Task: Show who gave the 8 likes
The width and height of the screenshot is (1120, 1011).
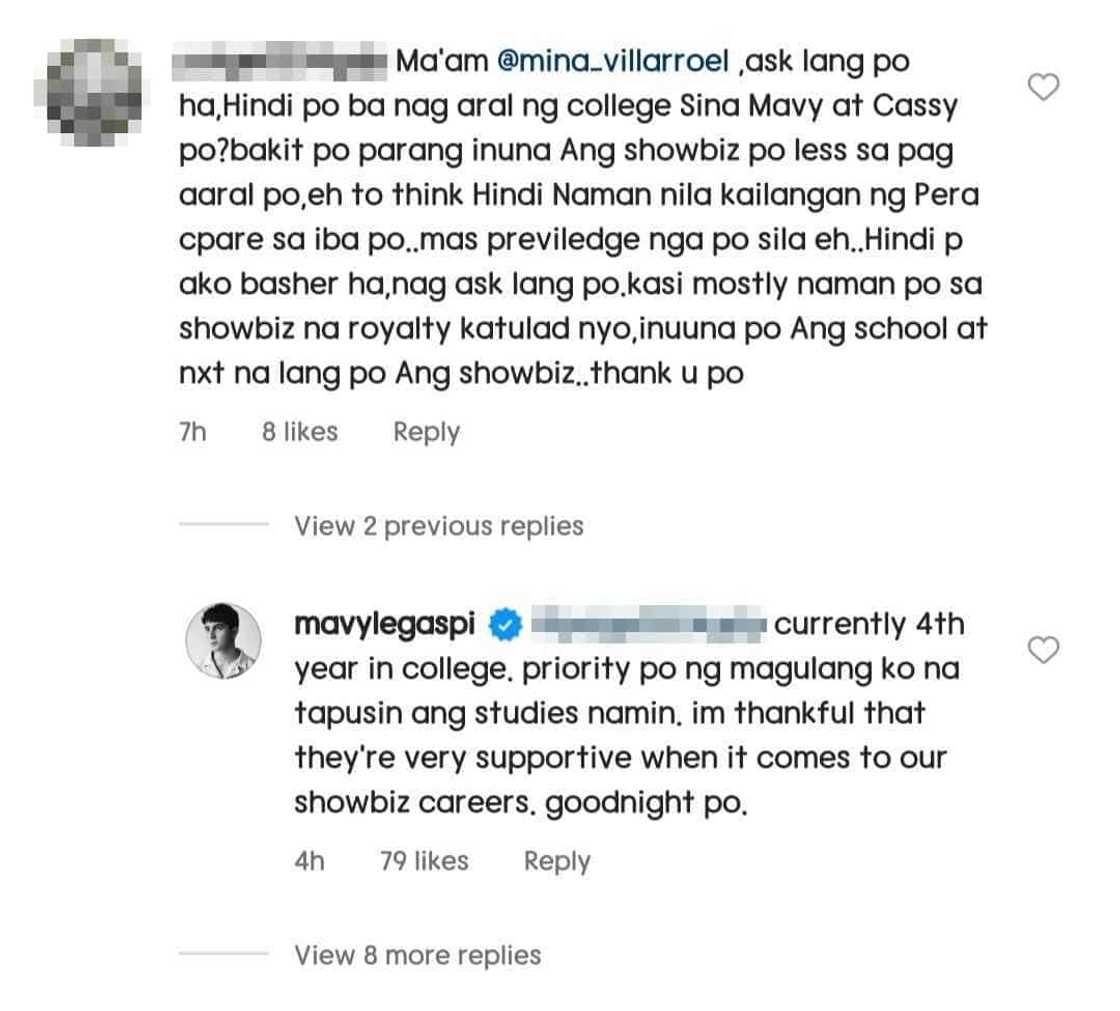Action: coord(300,432)
